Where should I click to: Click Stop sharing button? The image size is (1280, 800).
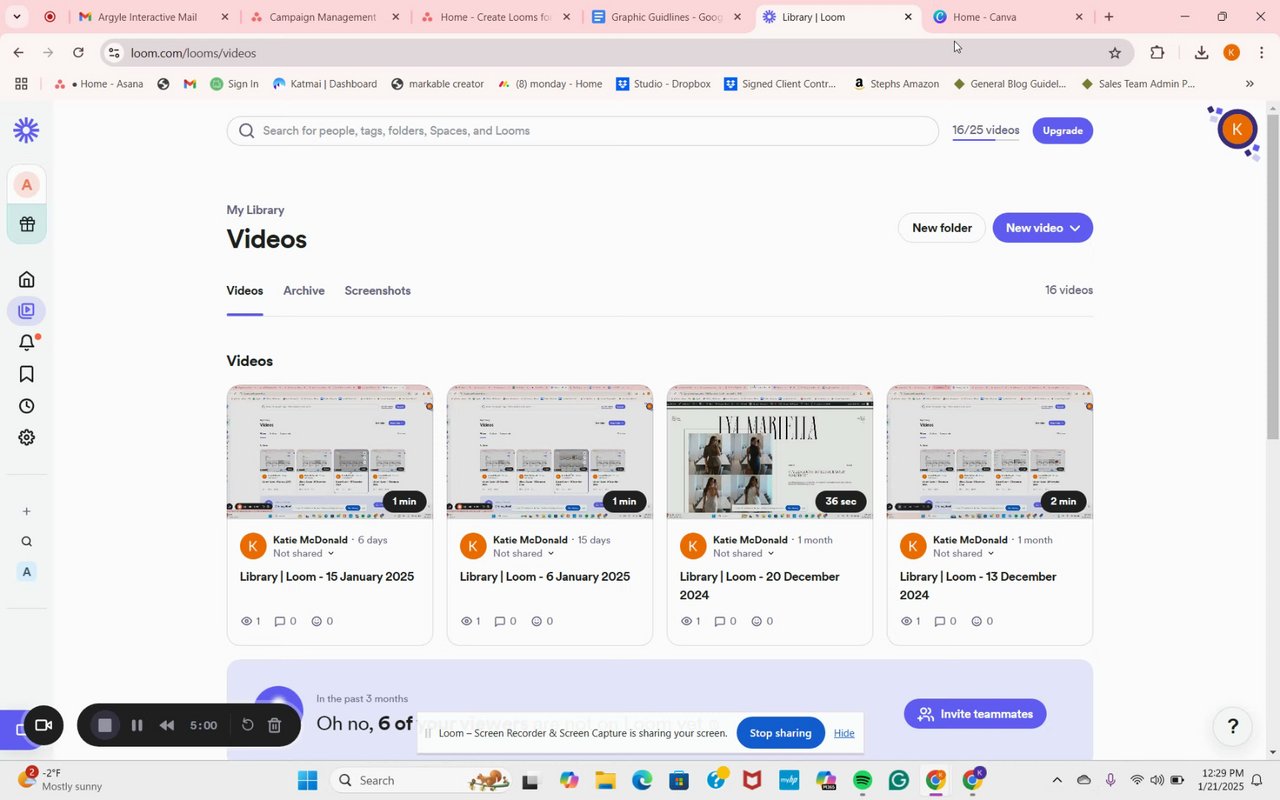click(780, 733)
